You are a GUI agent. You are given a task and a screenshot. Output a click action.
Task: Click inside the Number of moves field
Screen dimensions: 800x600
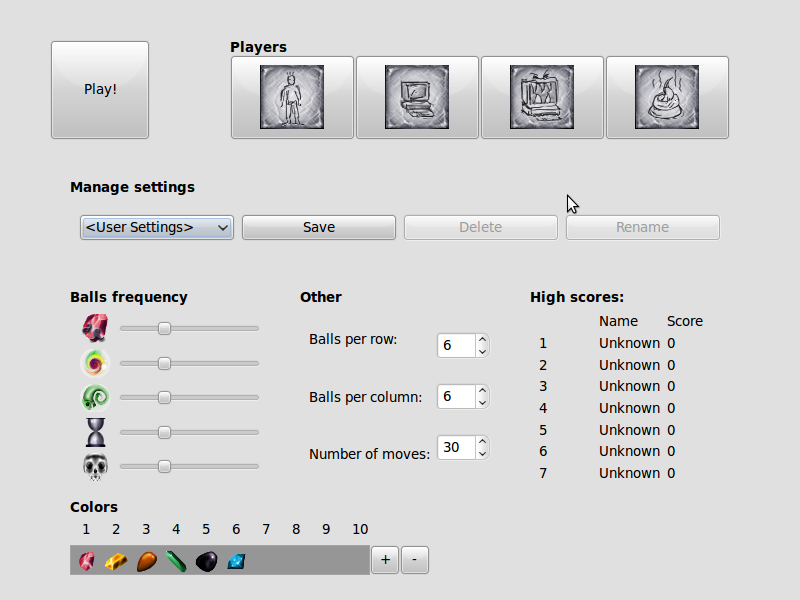point(454,447)
